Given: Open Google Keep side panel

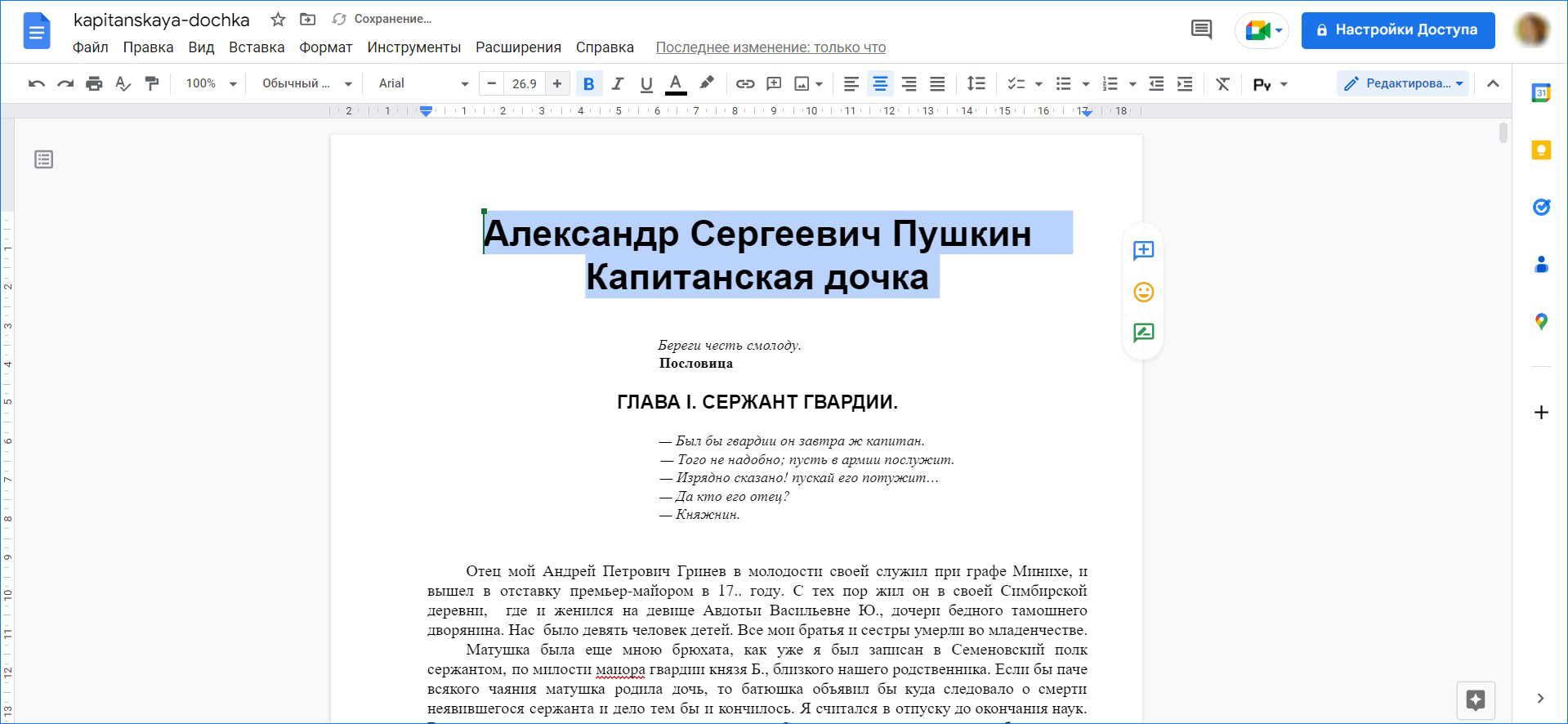Looking at the screenshot, I should click(x=1541, y=150).
